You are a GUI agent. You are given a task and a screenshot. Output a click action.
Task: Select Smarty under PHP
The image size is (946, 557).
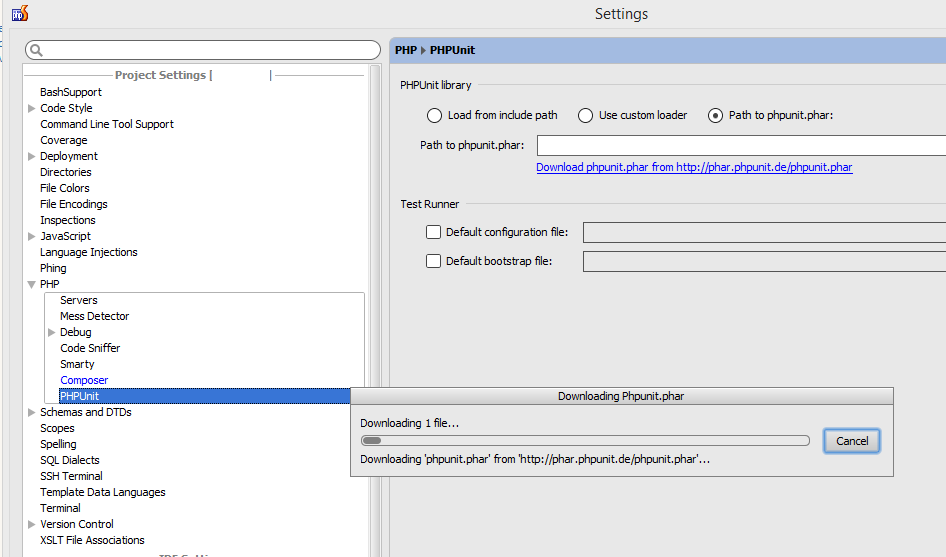[77, 364]
